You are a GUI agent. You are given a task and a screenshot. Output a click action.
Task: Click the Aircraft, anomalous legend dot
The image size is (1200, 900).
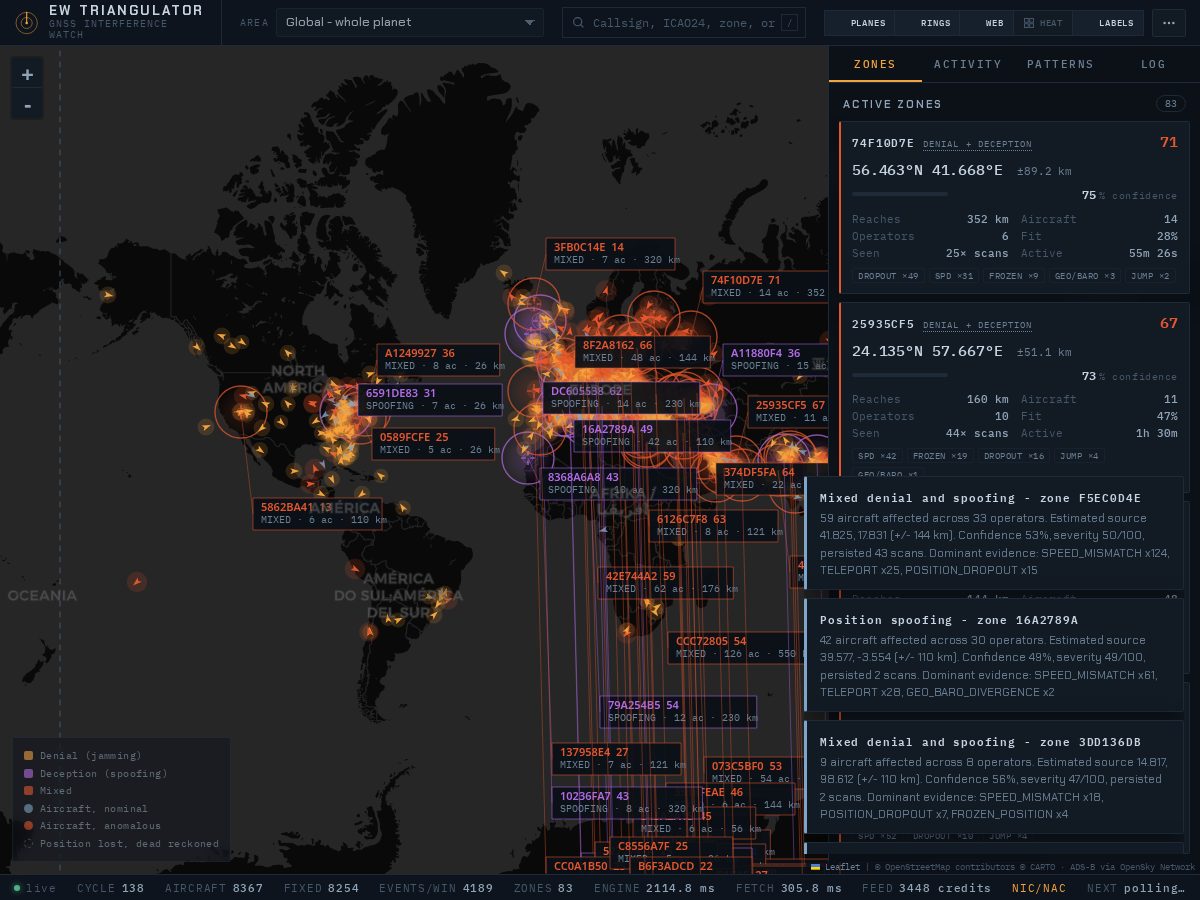pos(29,826)
